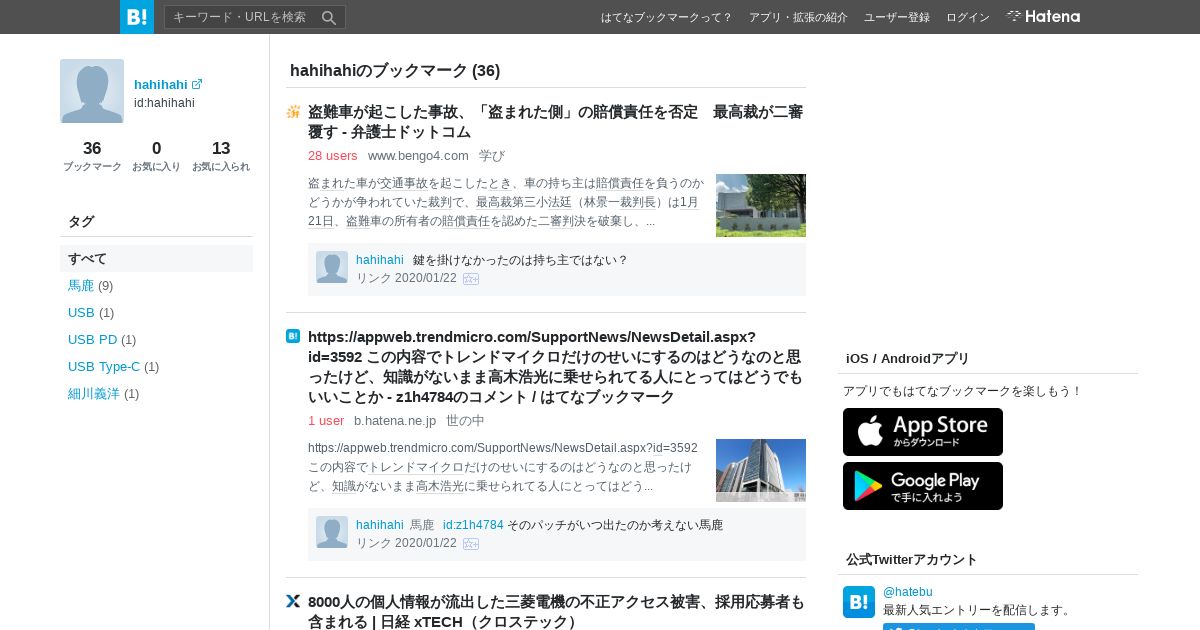The image size is (1200, 630).
Task: Click 世の中 category link
Action: click(465, 420)
